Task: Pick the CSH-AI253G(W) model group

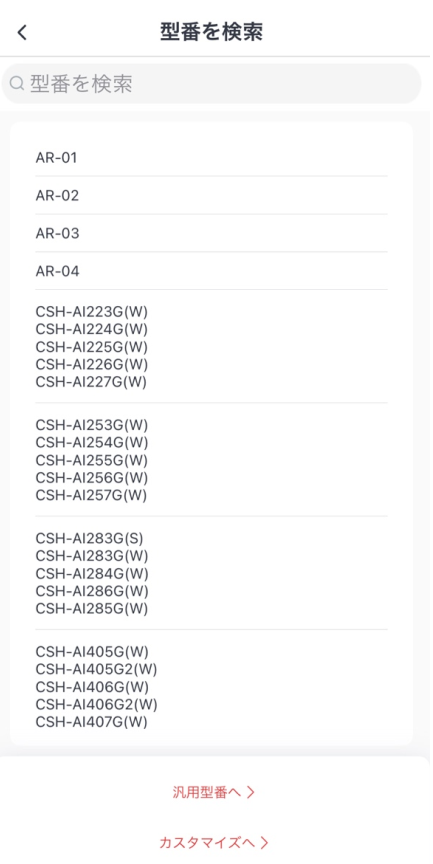Action: (212, 460)
